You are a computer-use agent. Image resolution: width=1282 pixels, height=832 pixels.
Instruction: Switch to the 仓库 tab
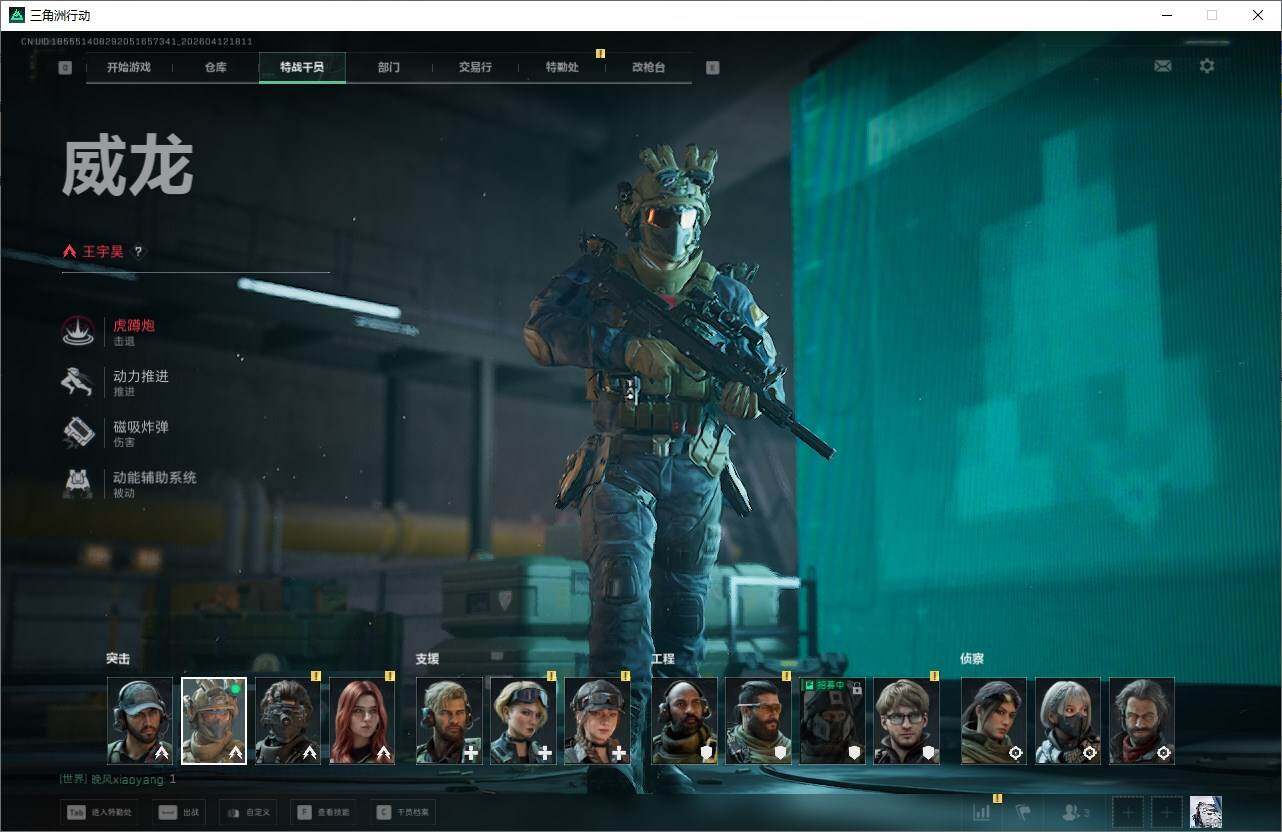[216, 67]
